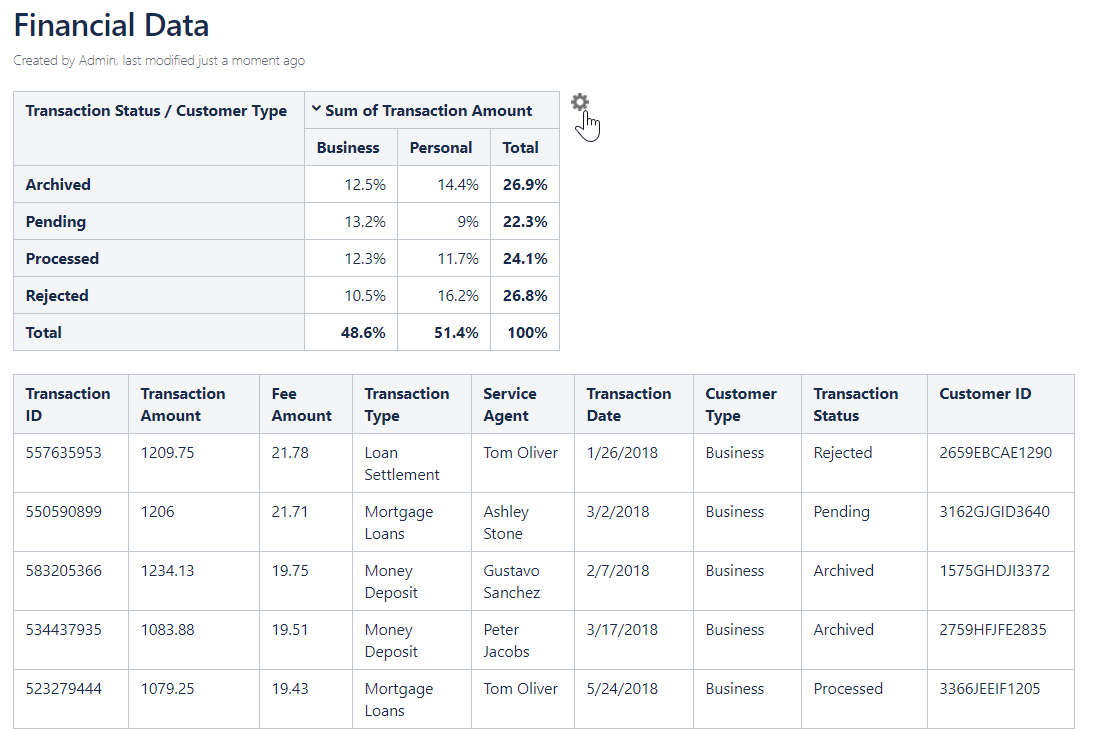Select the Pending row label
Screen dimensions: 1093x729
click(x=56, y=221)
